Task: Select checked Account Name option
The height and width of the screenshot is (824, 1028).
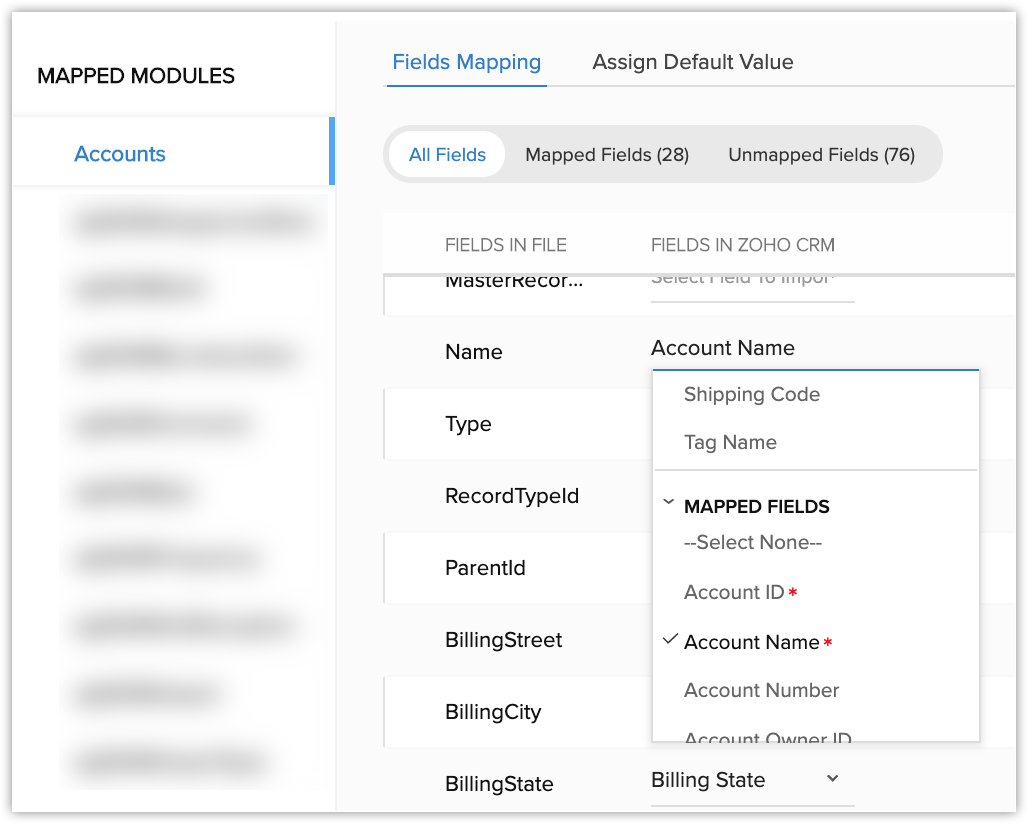Action: (x=752, y=643)
